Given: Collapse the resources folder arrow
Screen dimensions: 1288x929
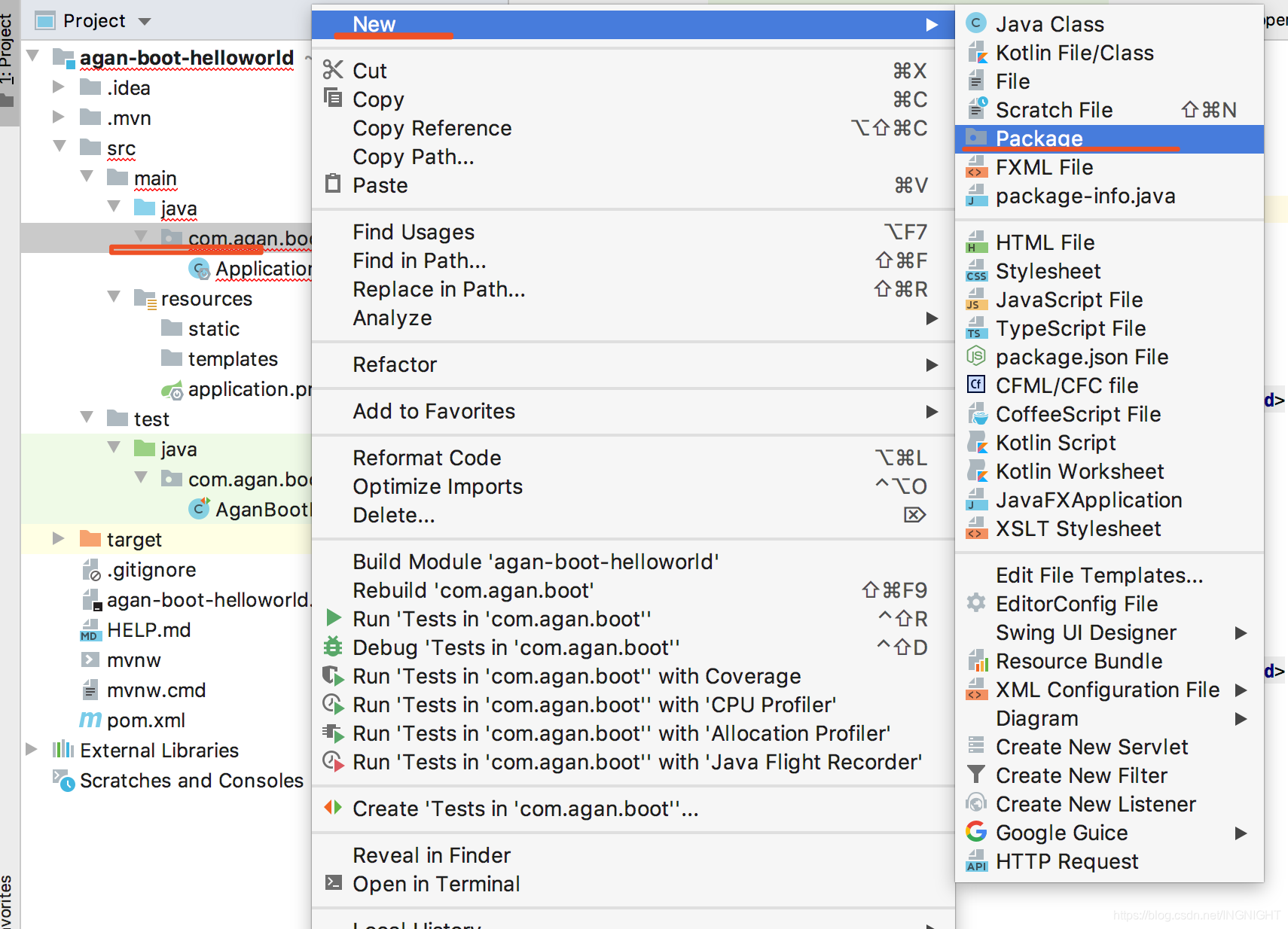Looking at the screenshot, I should coord(114,297).
